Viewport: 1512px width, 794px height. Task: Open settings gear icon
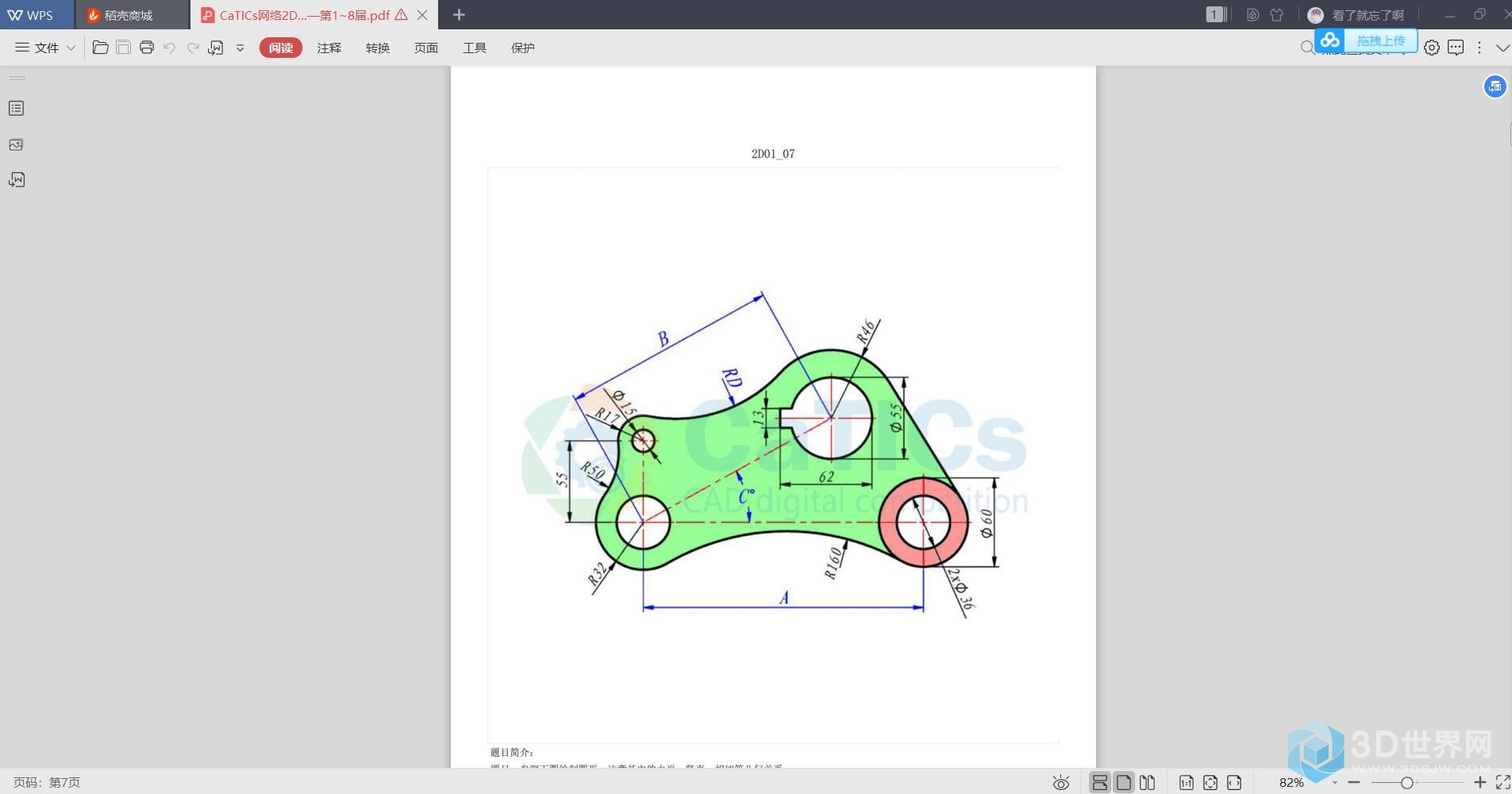[x=1432, y=48]
